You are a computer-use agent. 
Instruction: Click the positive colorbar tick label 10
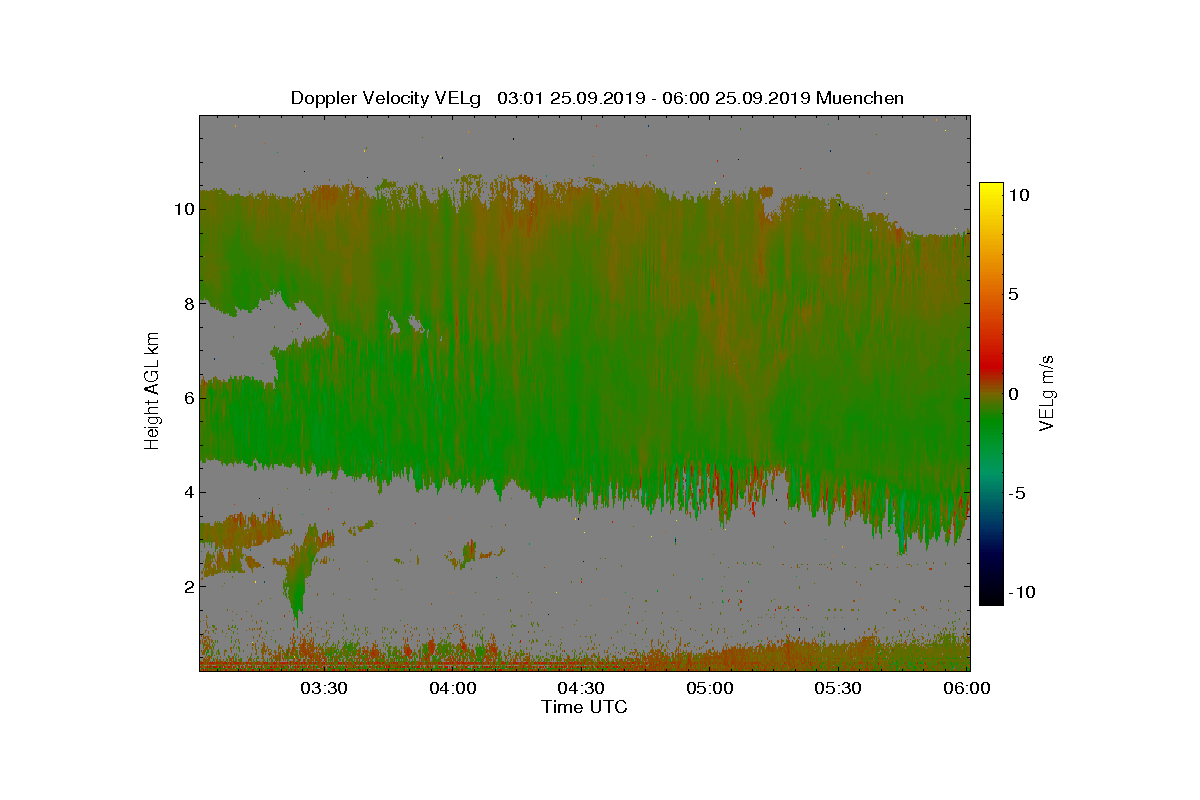click(x=1020, y=196)
